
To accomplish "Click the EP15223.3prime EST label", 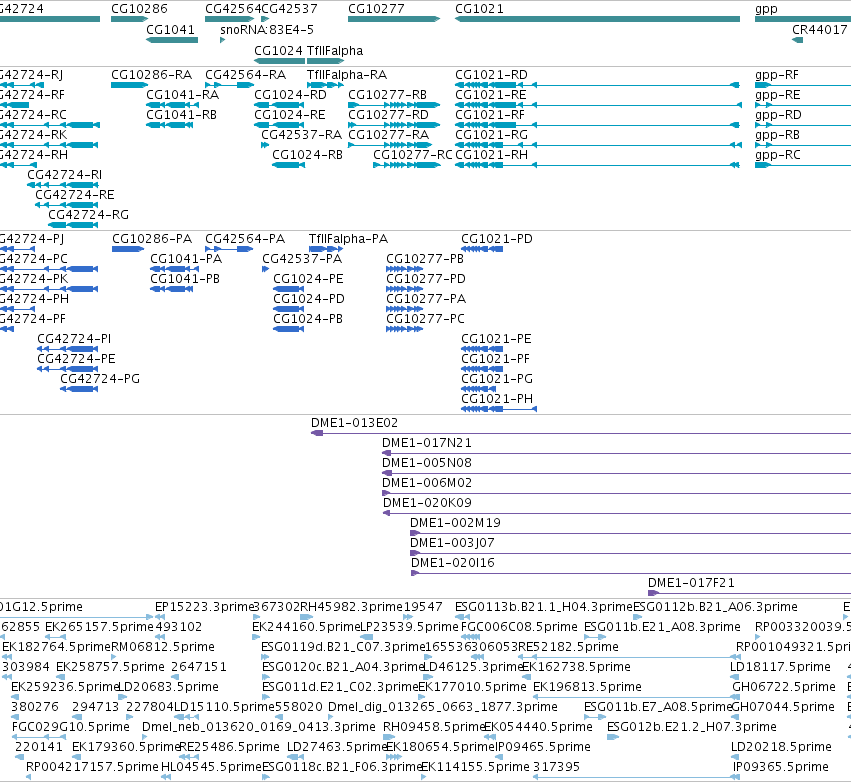I will coord(205,607).
